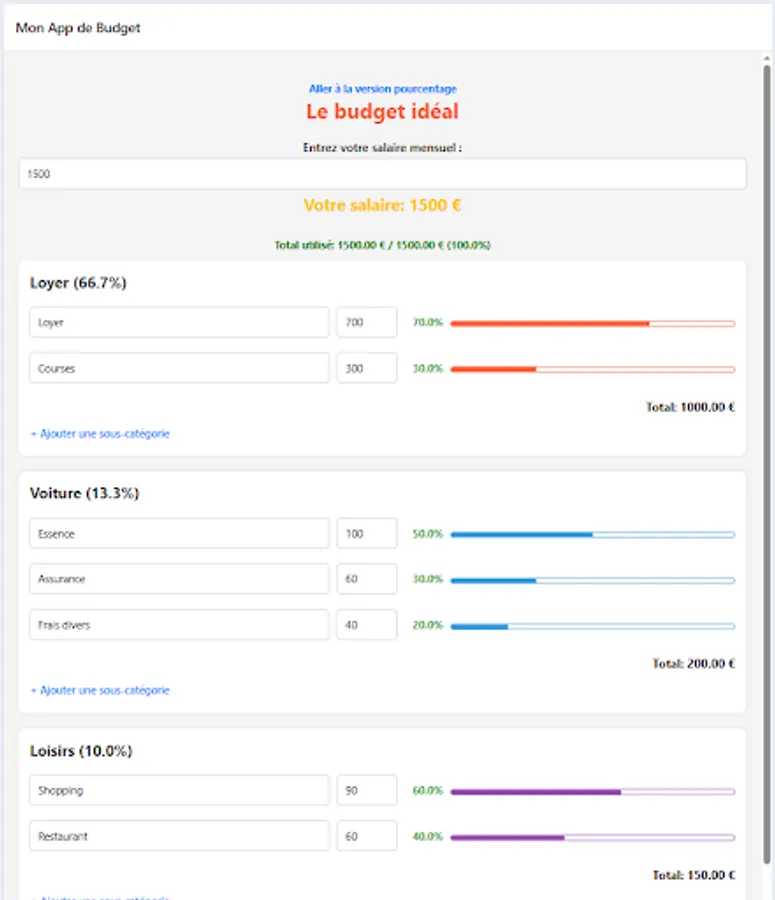Select the Frais divers amount field
The width and height of the screenshot is (775, 900).
pyautogui.click(x=366, y=625)
